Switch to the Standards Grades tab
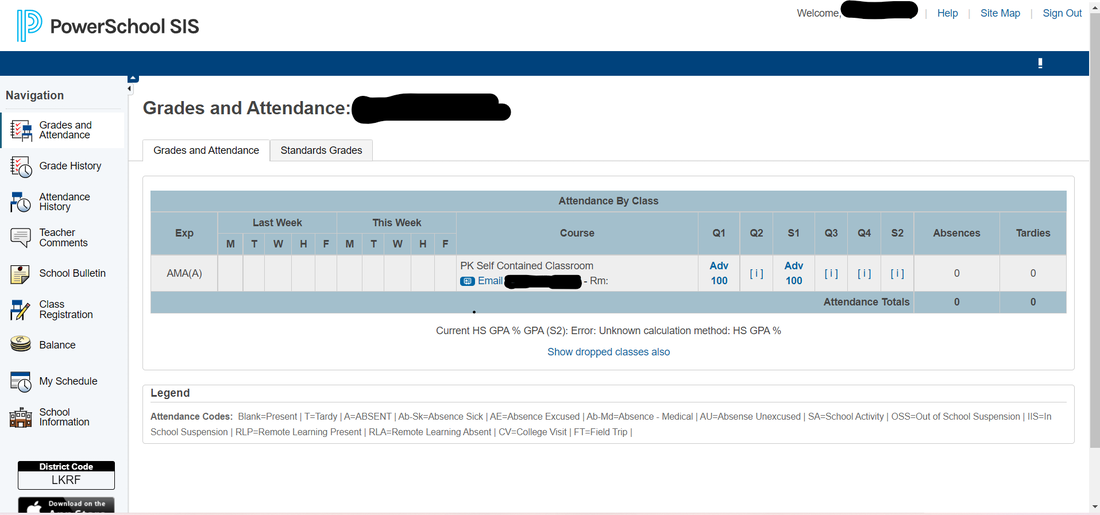 pyautogui.click(x=321, y=150)
